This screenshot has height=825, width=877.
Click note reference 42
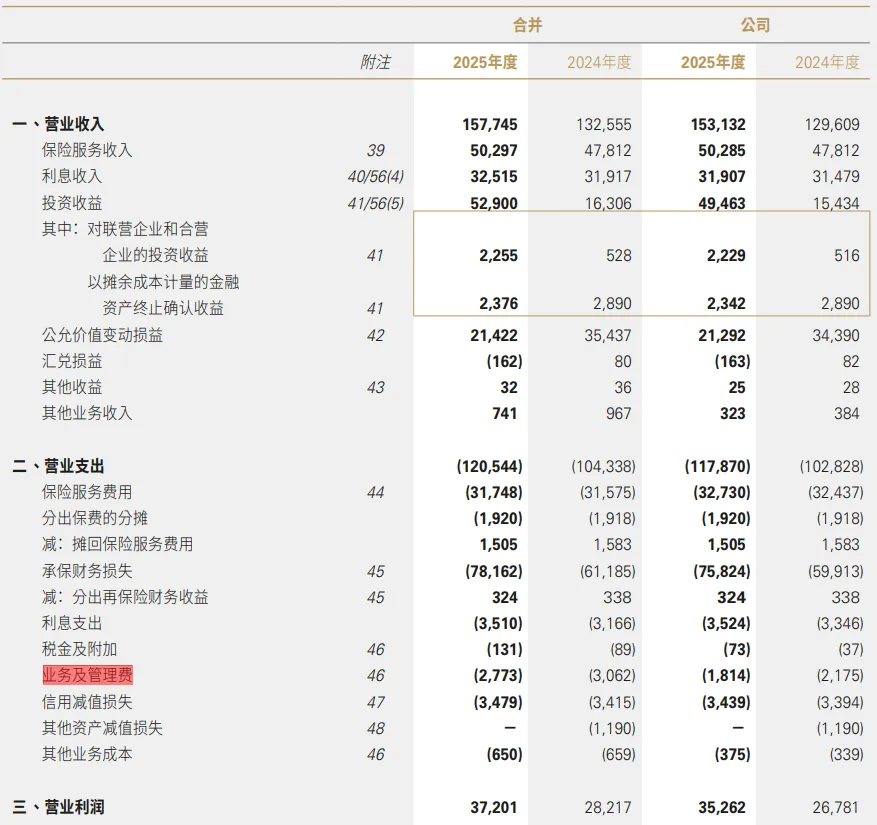tap(375, 336)
